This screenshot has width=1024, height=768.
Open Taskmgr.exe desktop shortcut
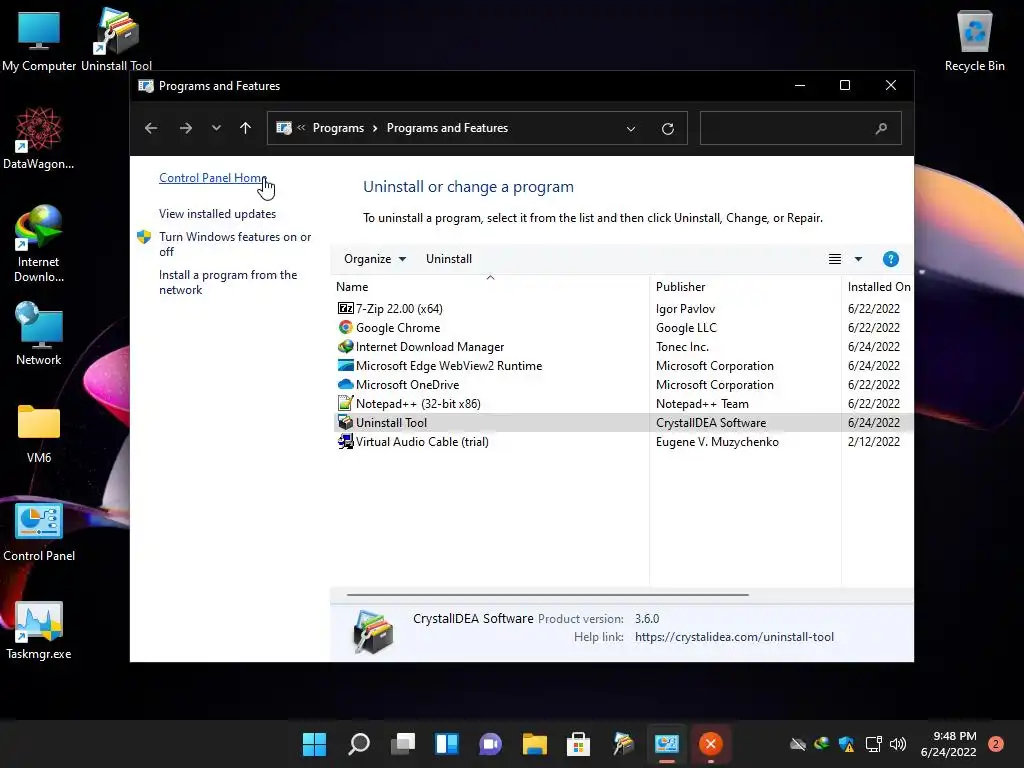pos(39,630)
